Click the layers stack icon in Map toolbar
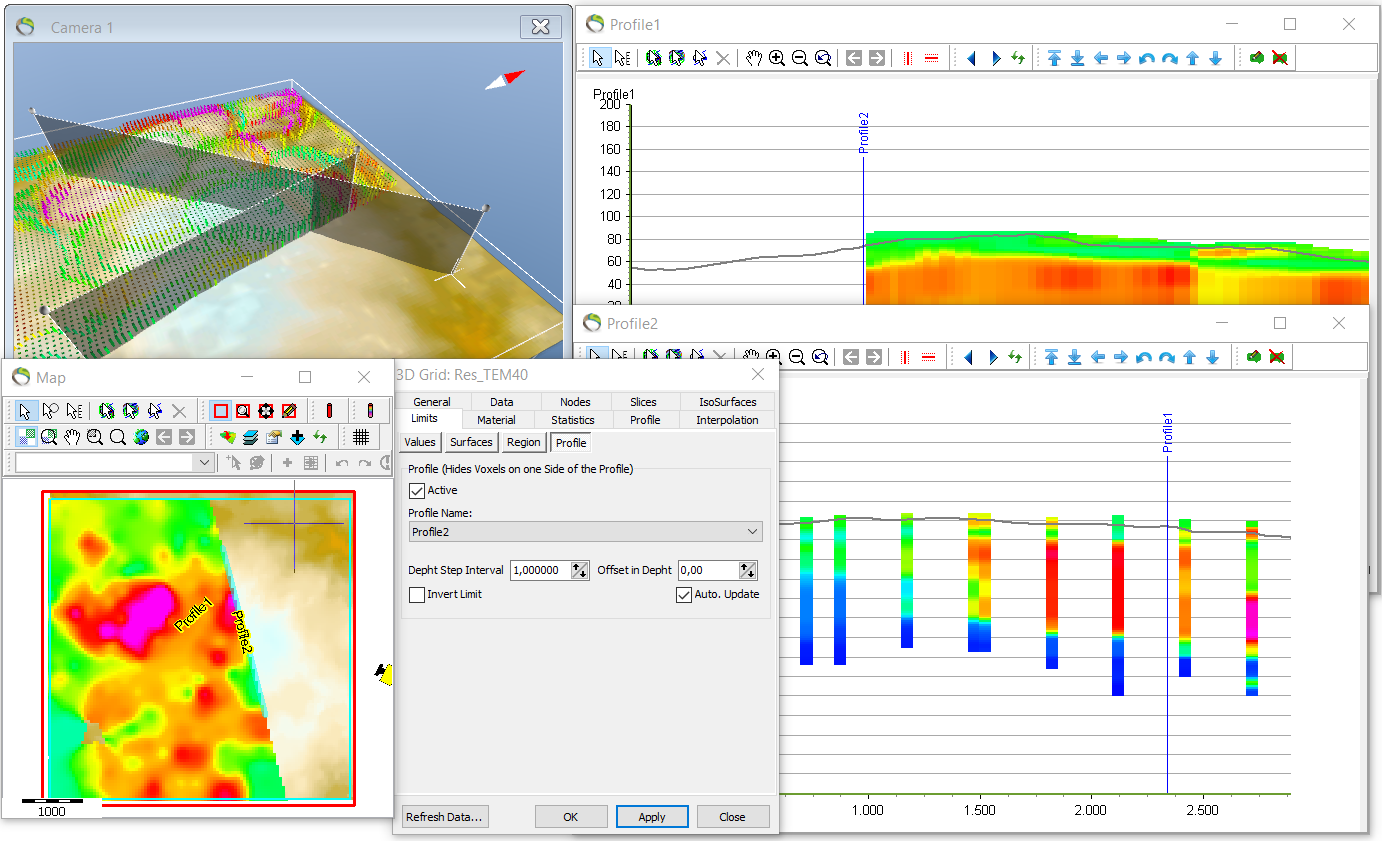Image resolution: width=1382 pixels, height=841 pixels. coord(251,436)
